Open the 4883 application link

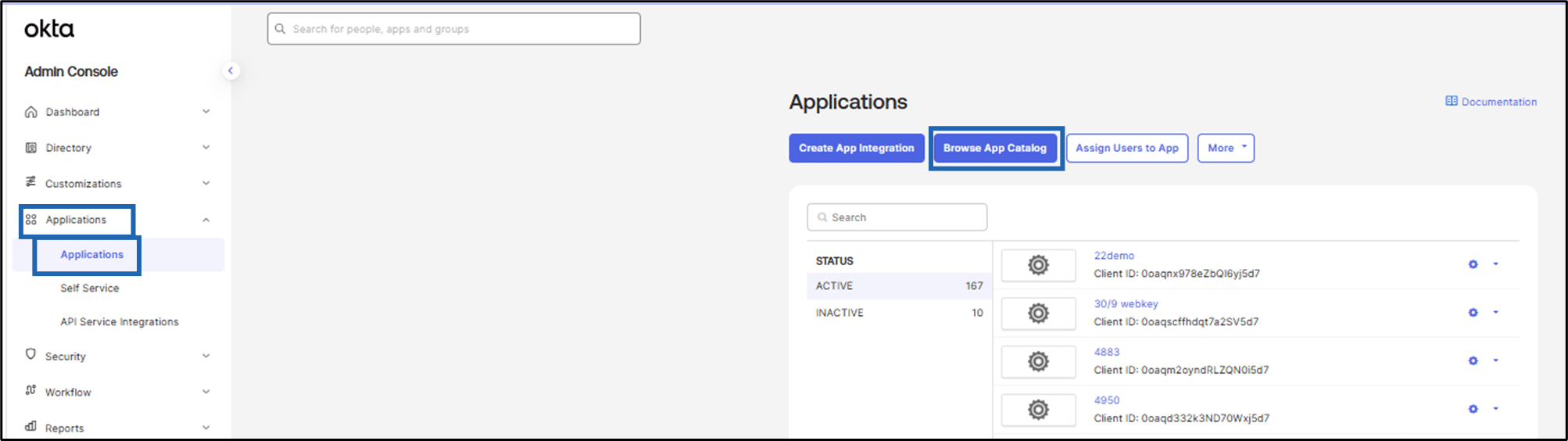(1107, 352)
